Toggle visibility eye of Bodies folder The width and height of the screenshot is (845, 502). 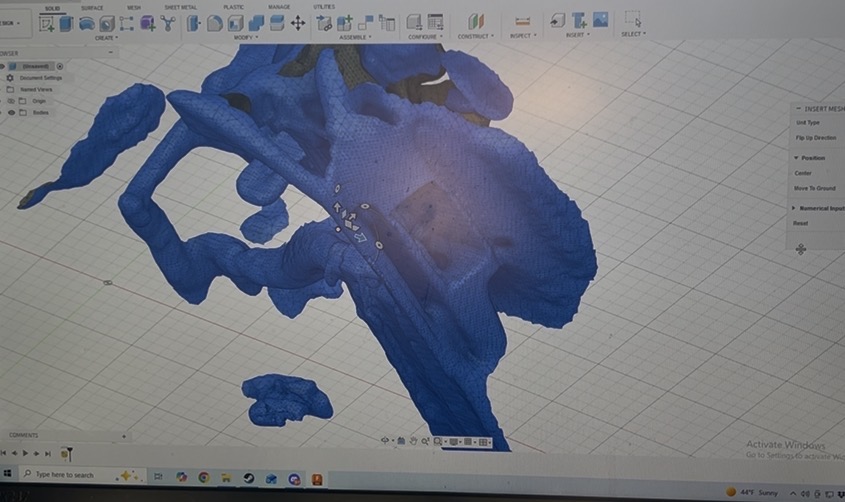[x=11, y=113]
